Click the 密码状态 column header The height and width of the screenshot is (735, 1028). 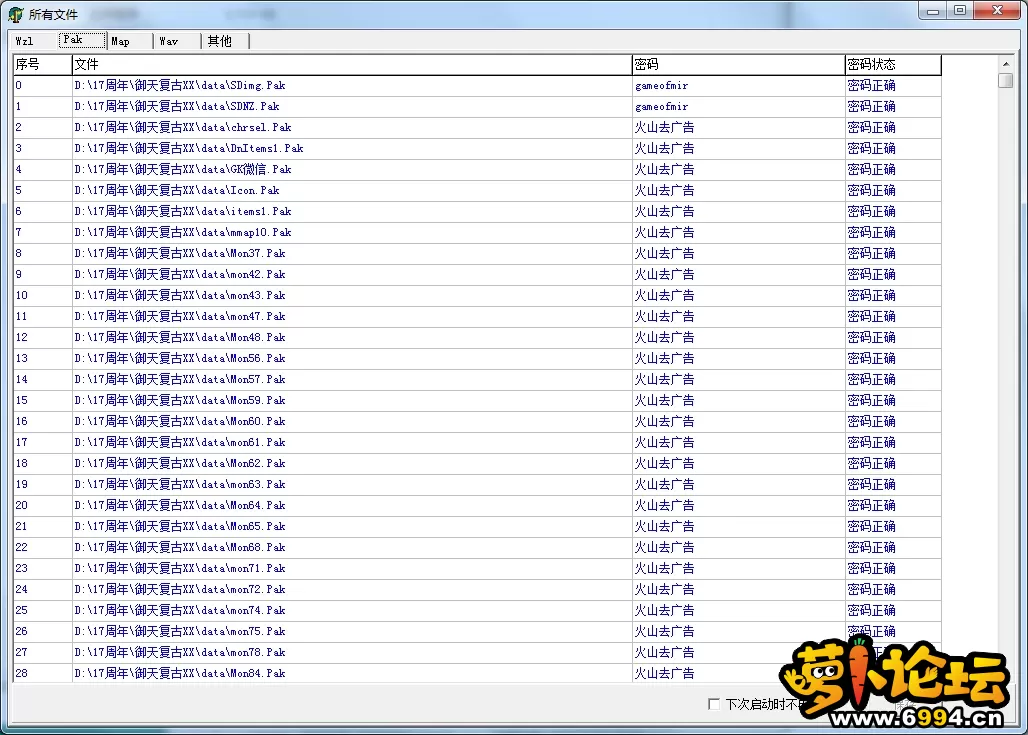coord(893,64)
